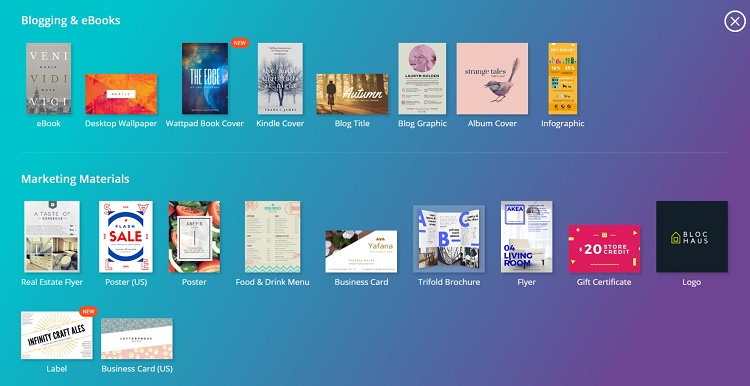Pick the Bloc Haus Logo thumbnail
The width and height of the screenshot is (750, 386).
(x=692, y=236)
